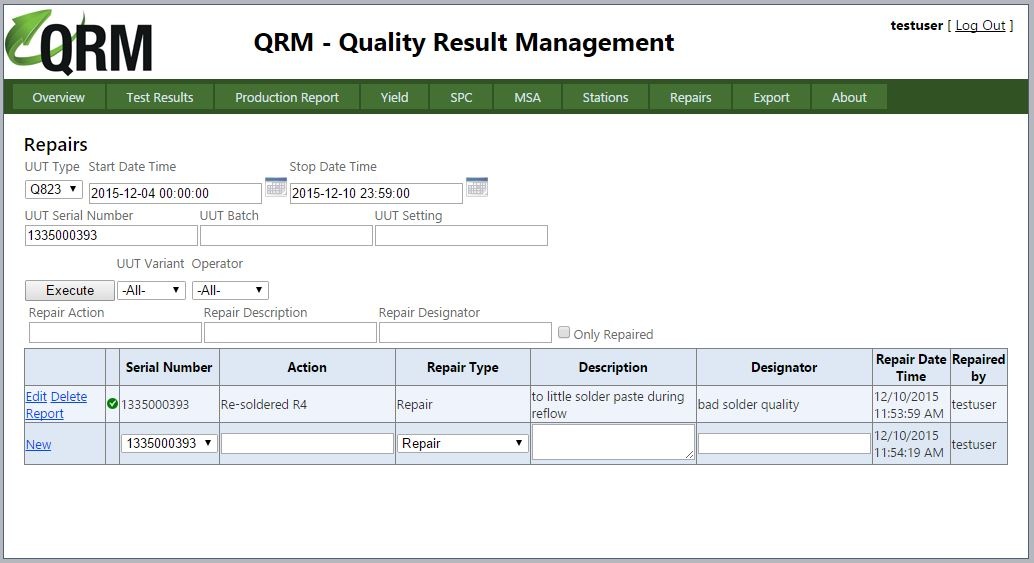Open the Stop Date Time calendar picker
1034x563 pixels.
pos(477,187)
